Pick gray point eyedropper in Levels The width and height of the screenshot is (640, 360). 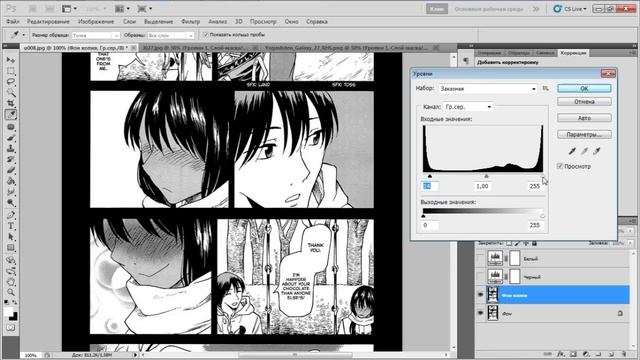pyautogui.click(x=584, y=151)
